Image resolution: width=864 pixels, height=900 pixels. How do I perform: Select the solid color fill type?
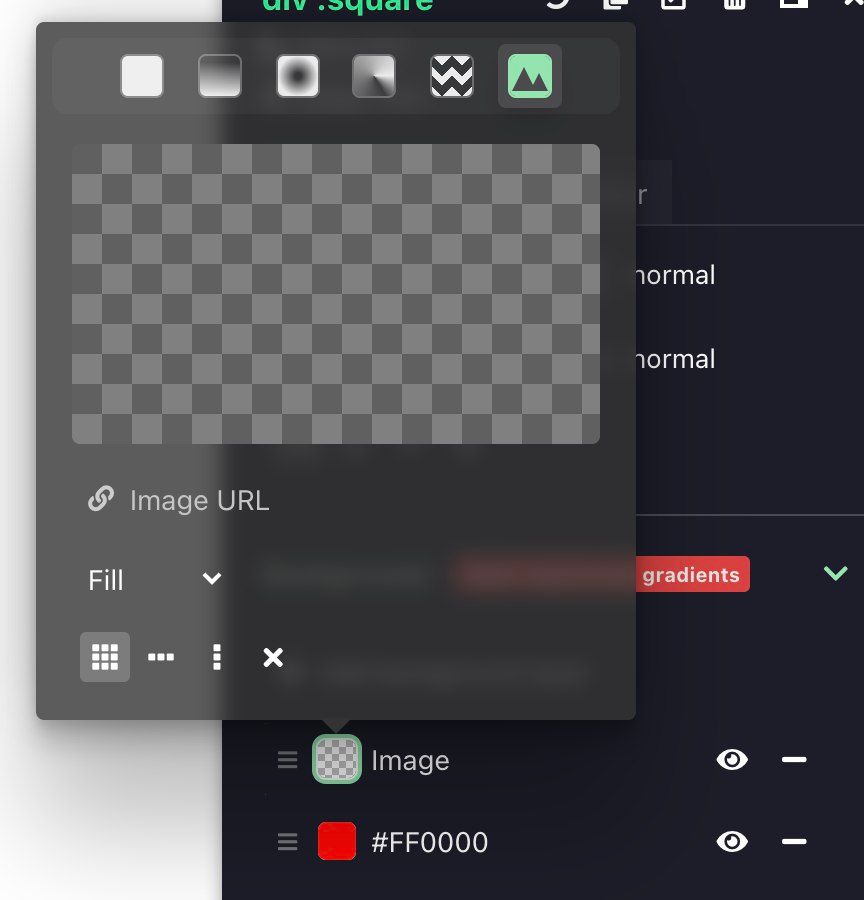pos(142,76)
